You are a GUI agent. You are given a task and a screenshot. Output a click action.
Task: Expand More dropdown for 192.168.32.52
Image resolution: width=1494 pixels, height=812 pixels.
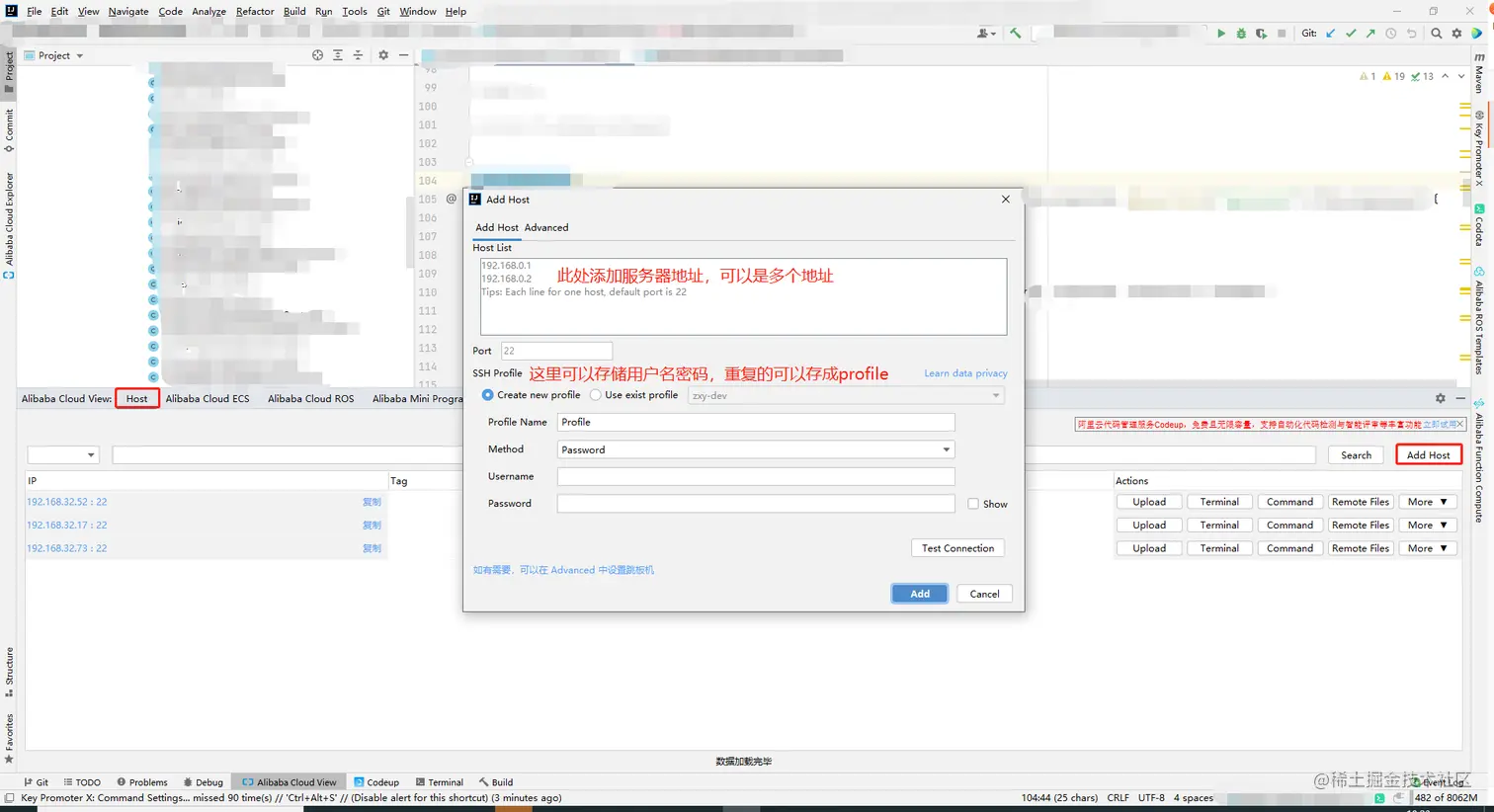click(x=1428, y=502)
